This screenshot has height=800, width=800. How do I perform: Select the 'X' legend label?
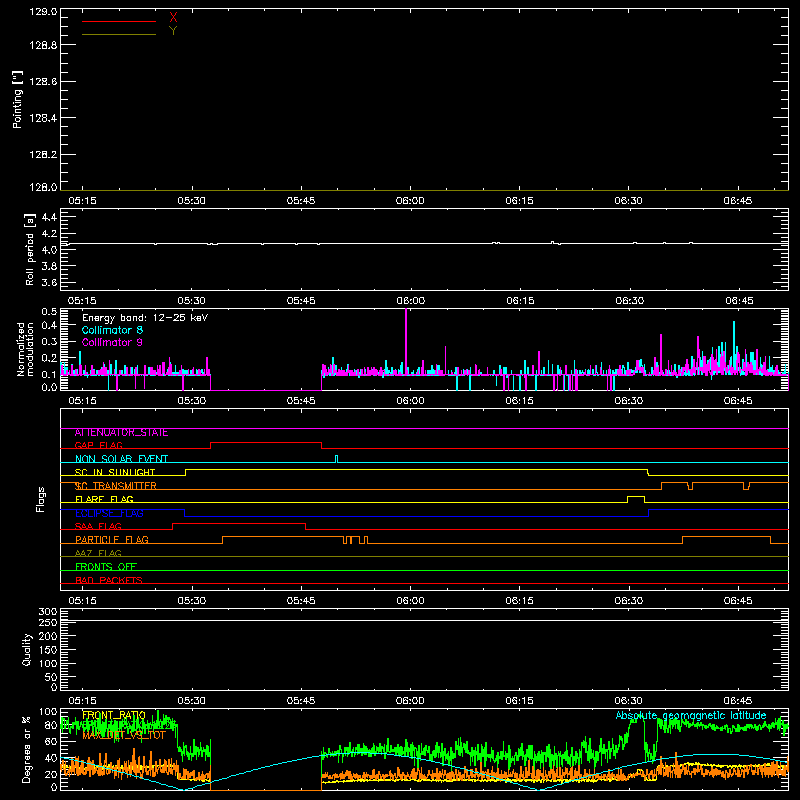(x=173, y=18)
